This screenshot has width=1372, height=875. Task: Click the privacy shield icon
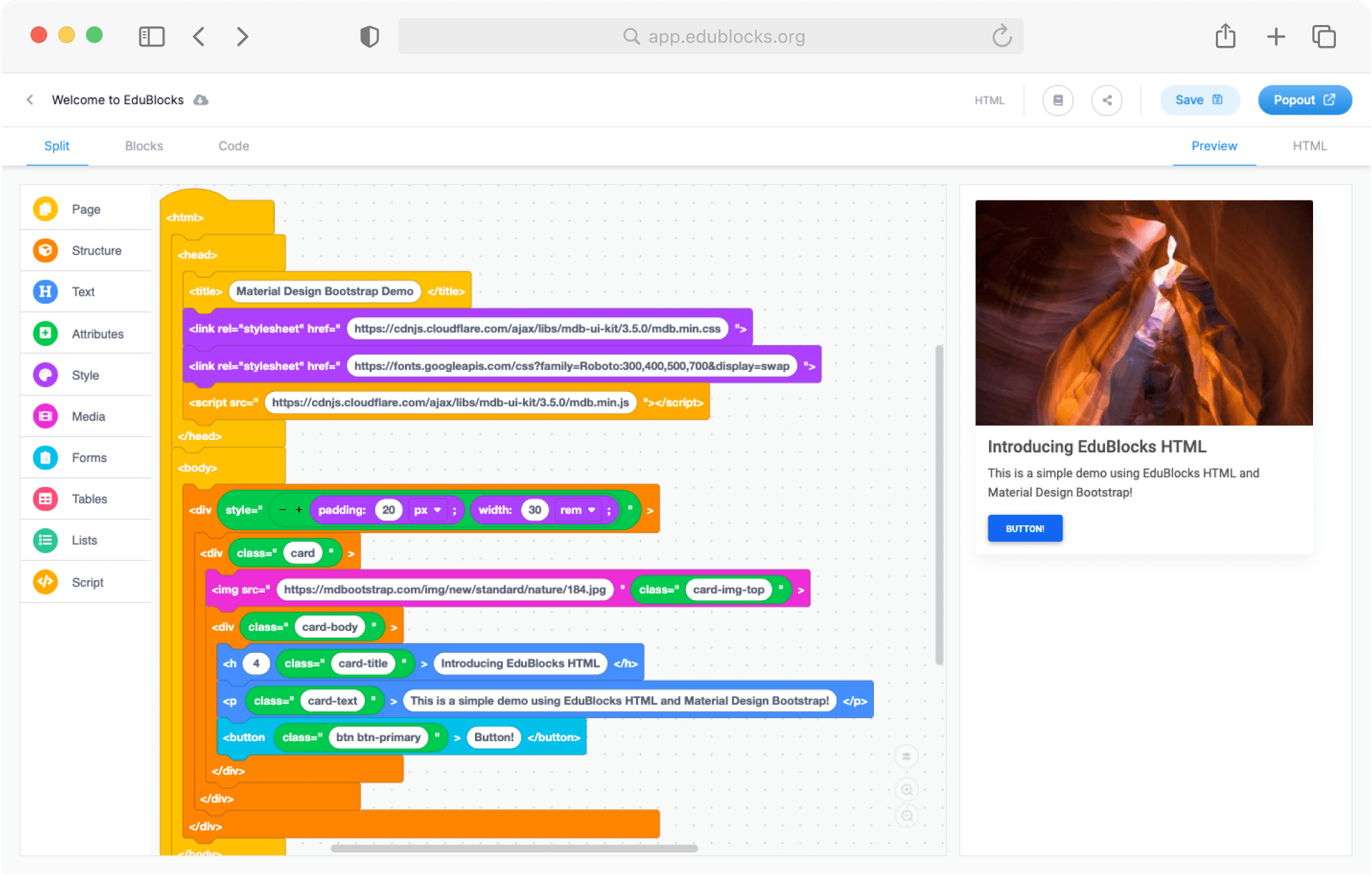click(370, 36)
